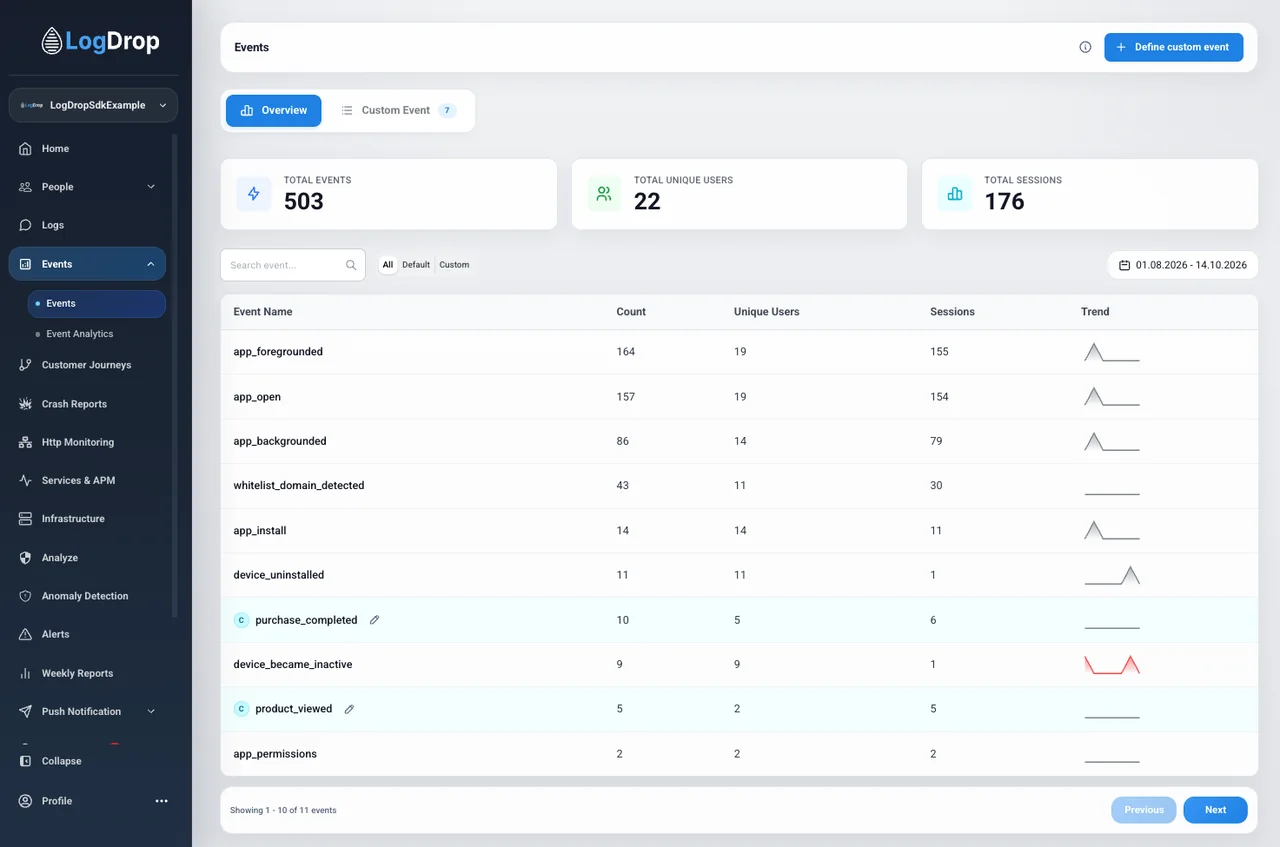Open the date range picker 01.08.2026 - 14.10.2026
1280x847 pixels.
(x=1183, y=265)
